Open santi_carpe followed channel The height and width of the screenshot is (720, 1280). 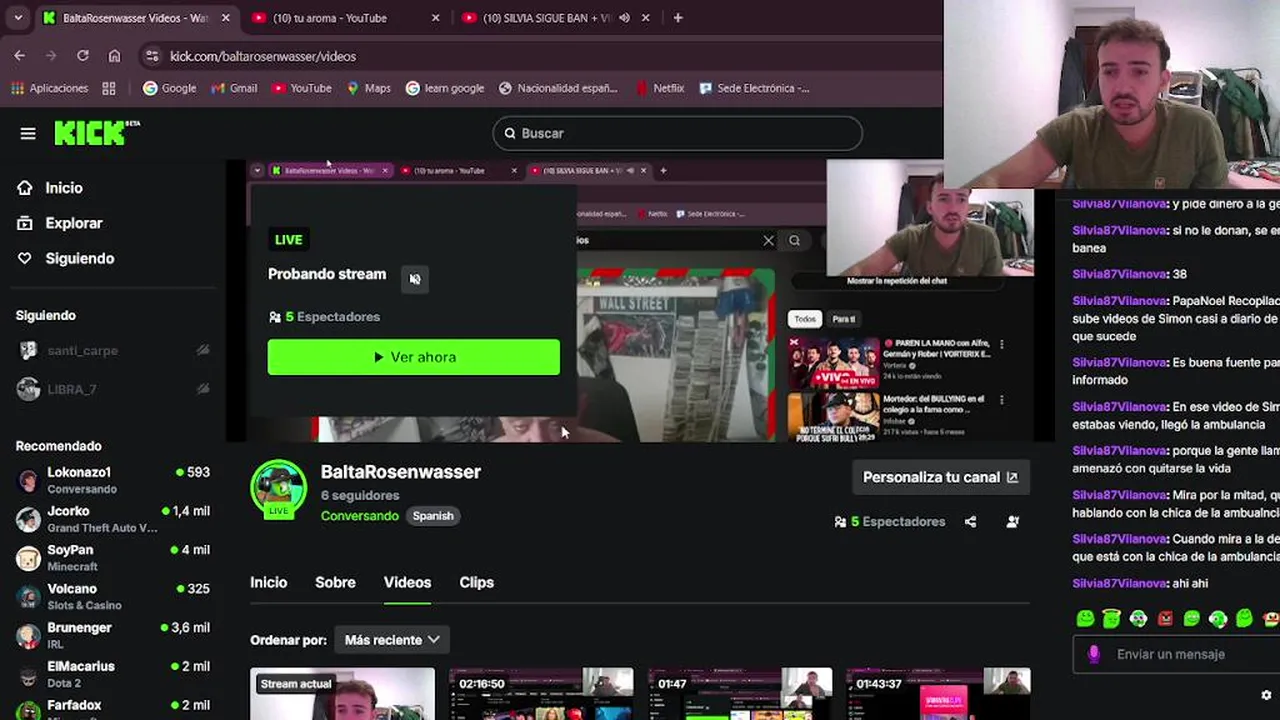[113, 351]
